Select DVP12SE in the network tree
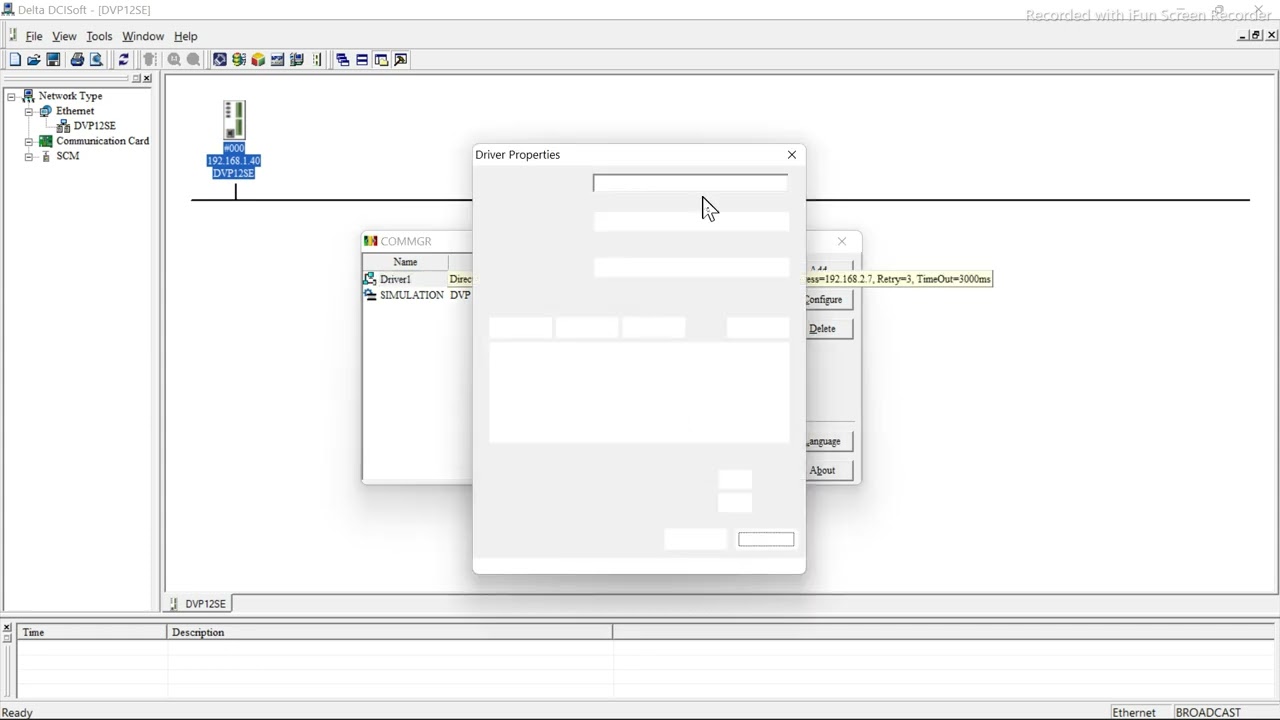The width and height of the screenshot is (1280, 720). click(x=95, y=126)
